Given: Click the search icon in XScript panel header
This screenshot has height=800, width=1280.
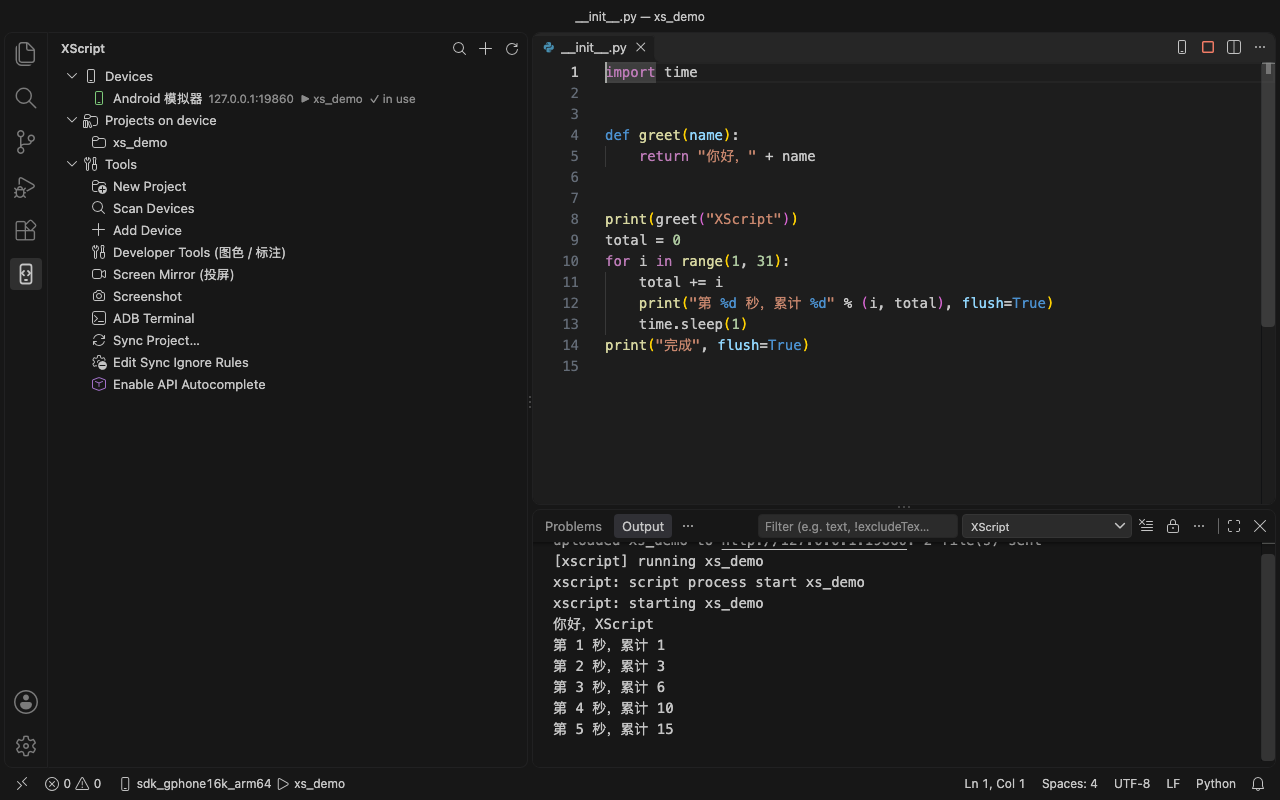Looking at the screenshot, I should point(459,48).
